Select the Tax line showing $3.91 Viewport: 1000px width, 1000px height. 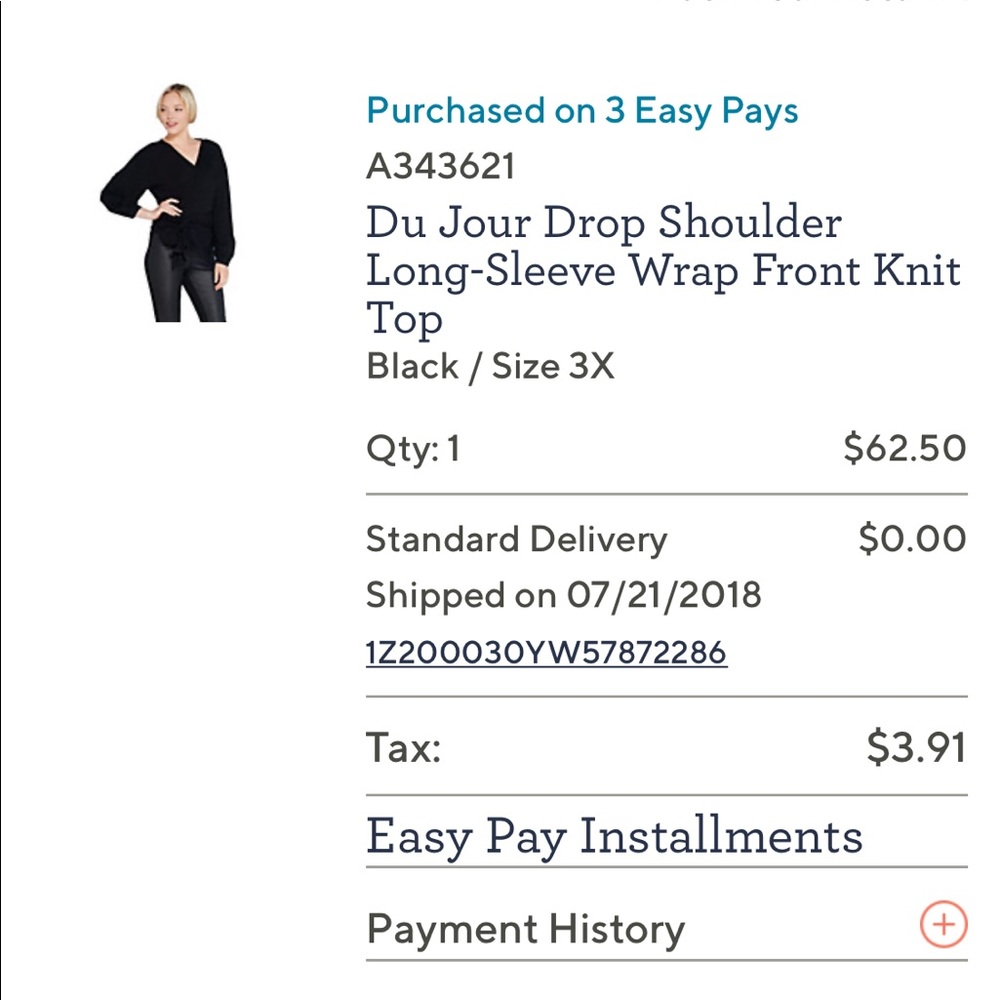pyautogui.click(x=402, y=747)
